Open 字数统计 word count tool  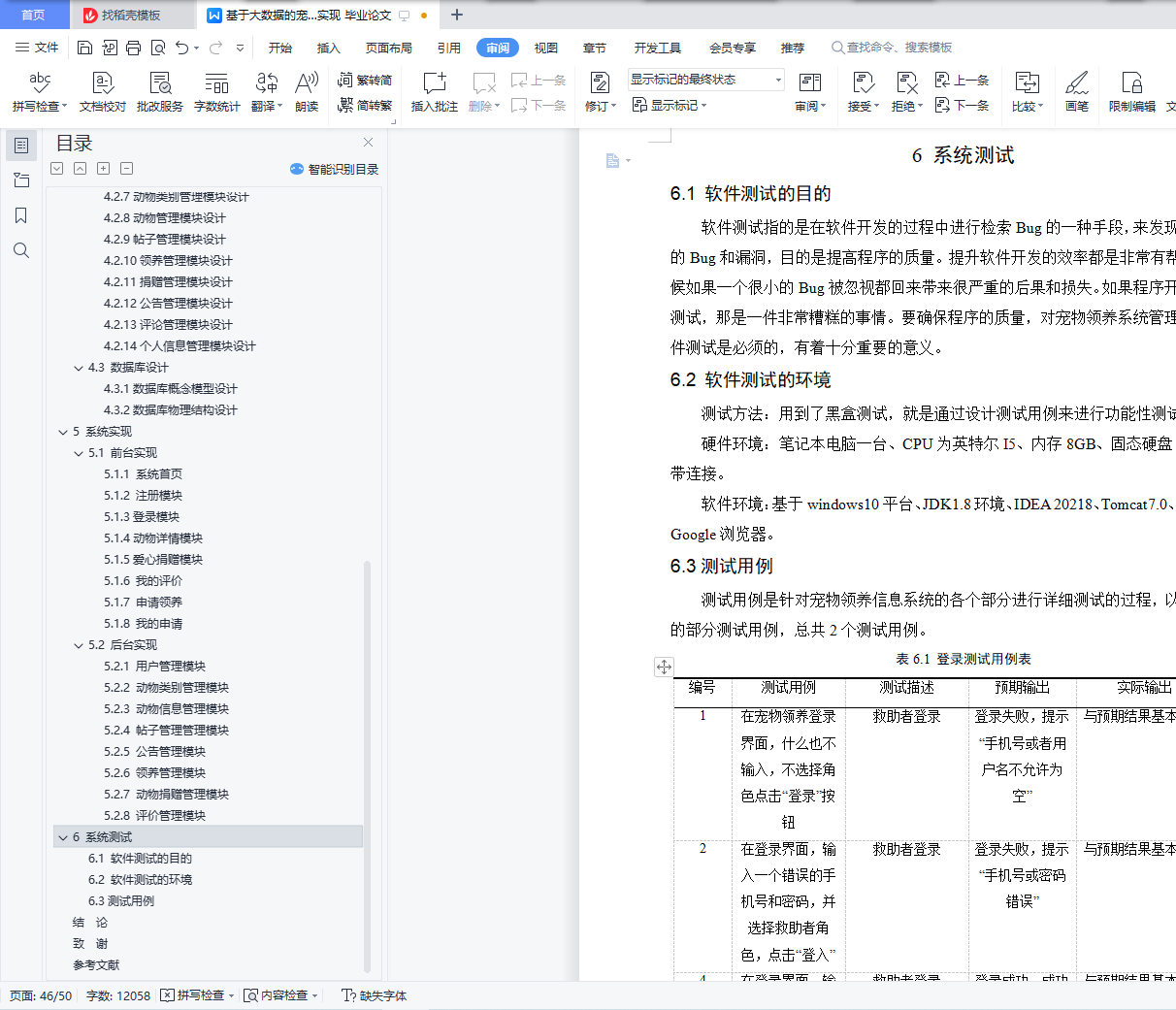point(217,92)
